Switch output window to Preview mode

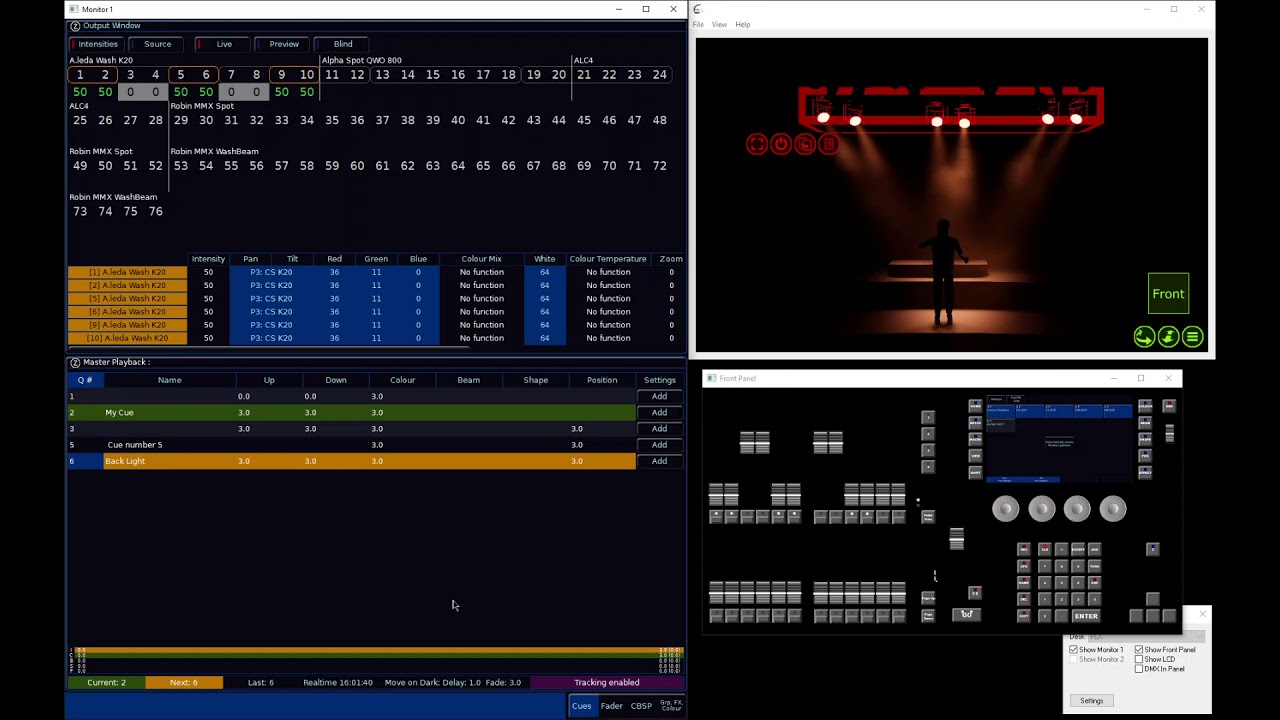click(281, 44)
